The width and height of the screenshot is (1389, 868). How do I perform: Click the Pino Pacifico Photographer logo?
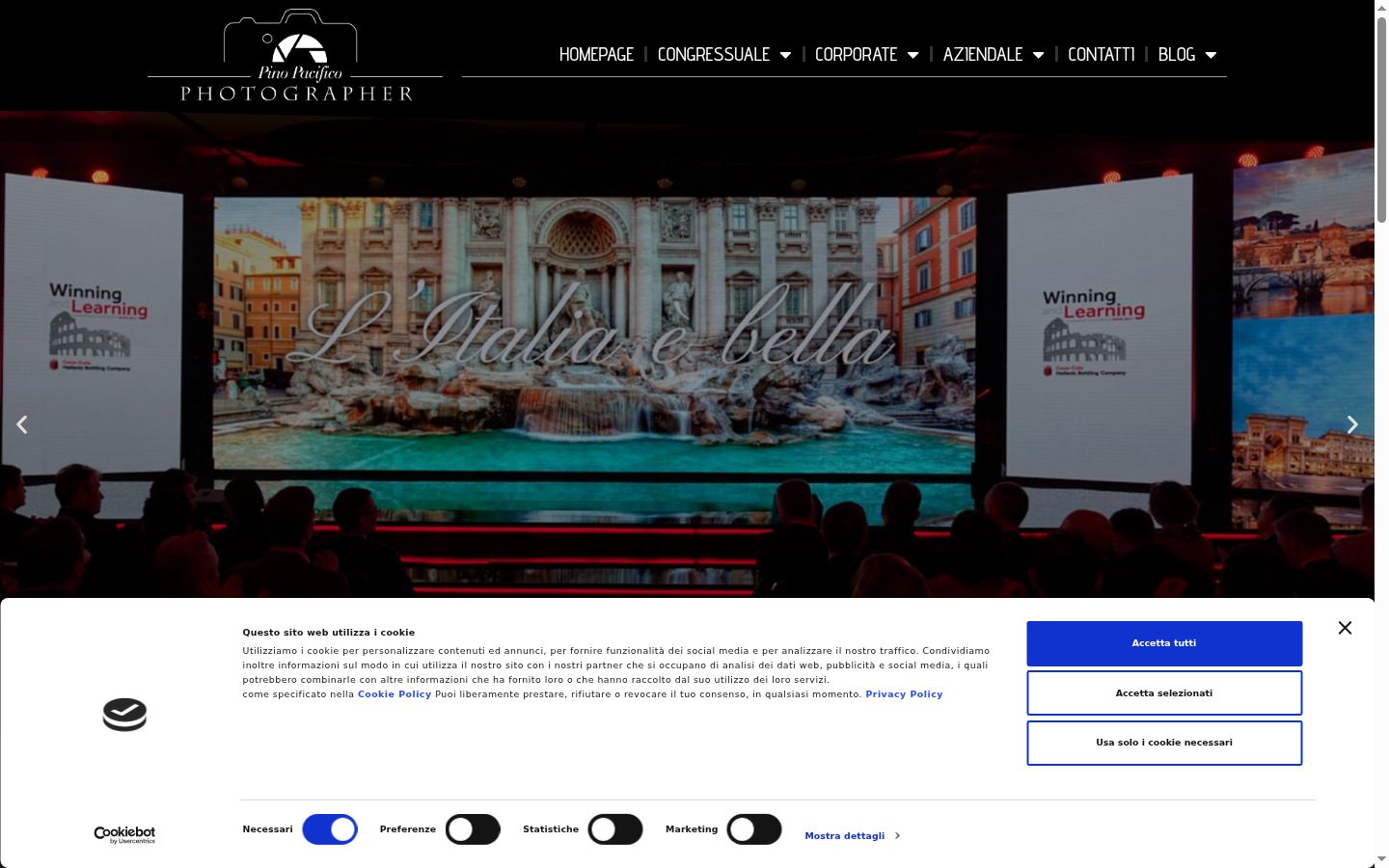pos(295,55)
